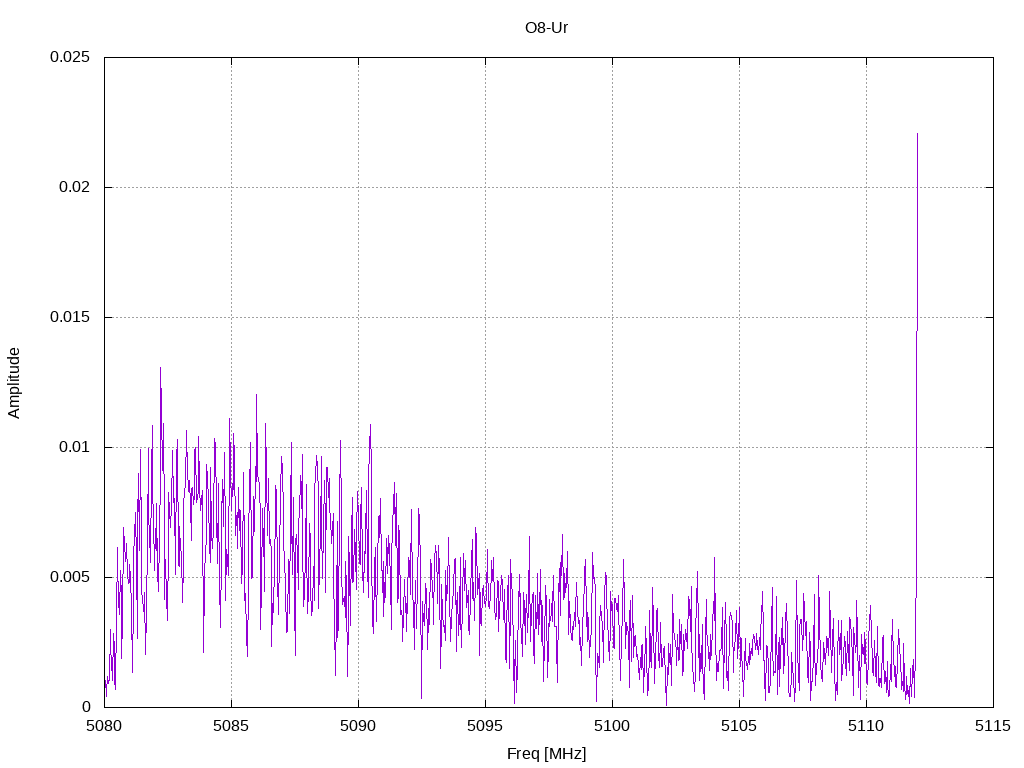The height and width of the screenshot is (768, 1024).
Task: Click the 5095 x-axis tick label
Action: 485,726
